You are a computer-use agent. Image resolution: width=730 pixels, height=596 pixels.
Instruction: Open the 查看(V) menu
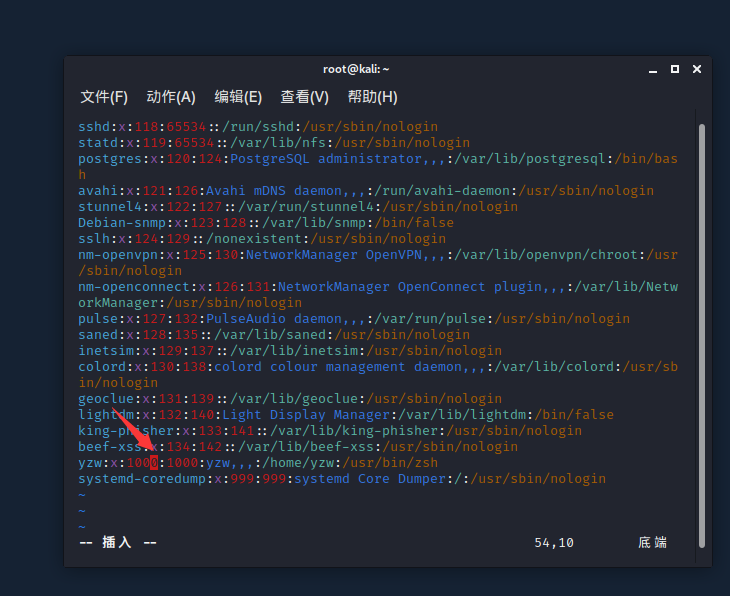point(304,97)
